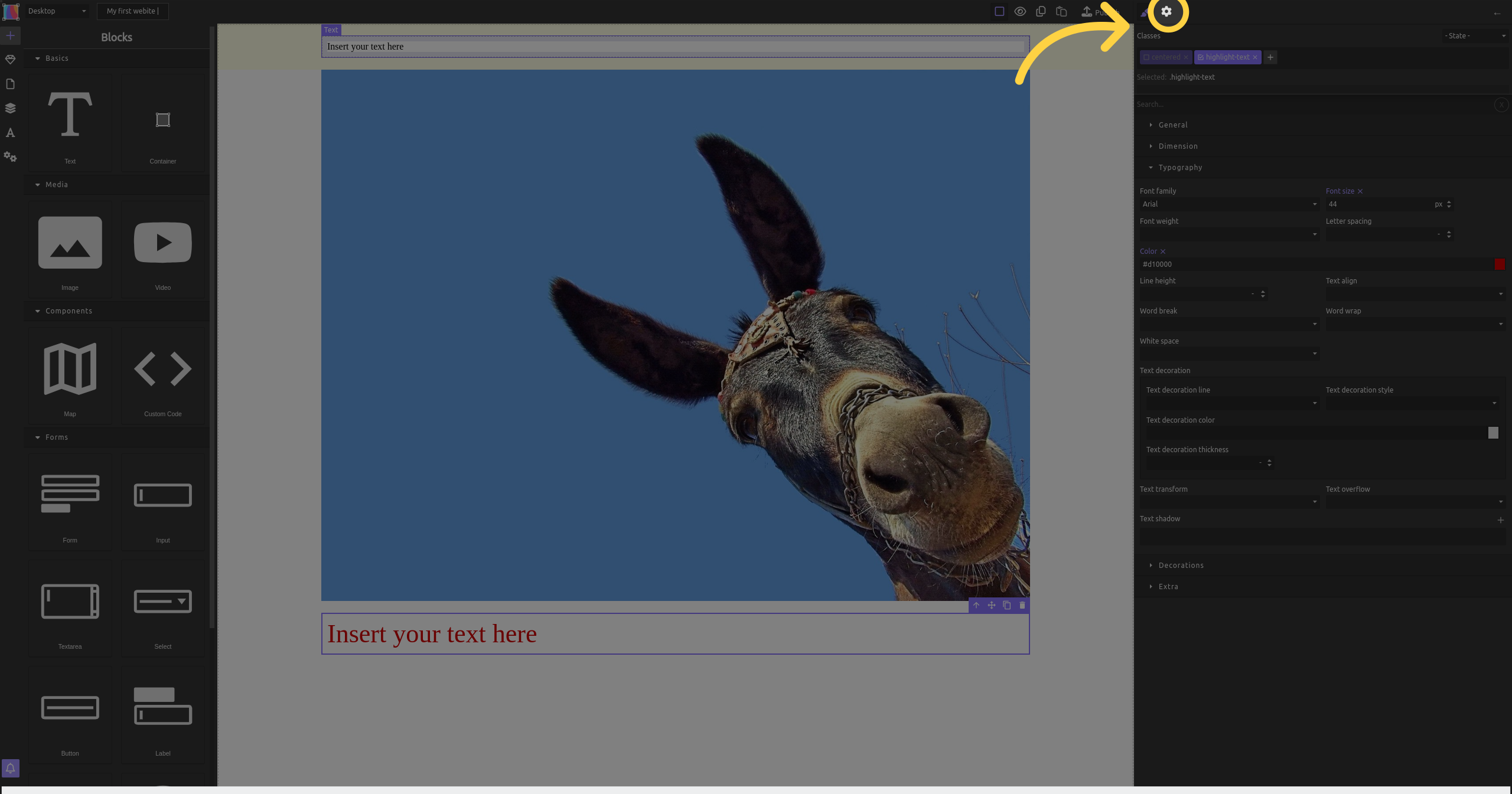The image size is (1512, 794).
Task: Expand the General style section
Action: pyautogui.click(x=1322, y=125)
